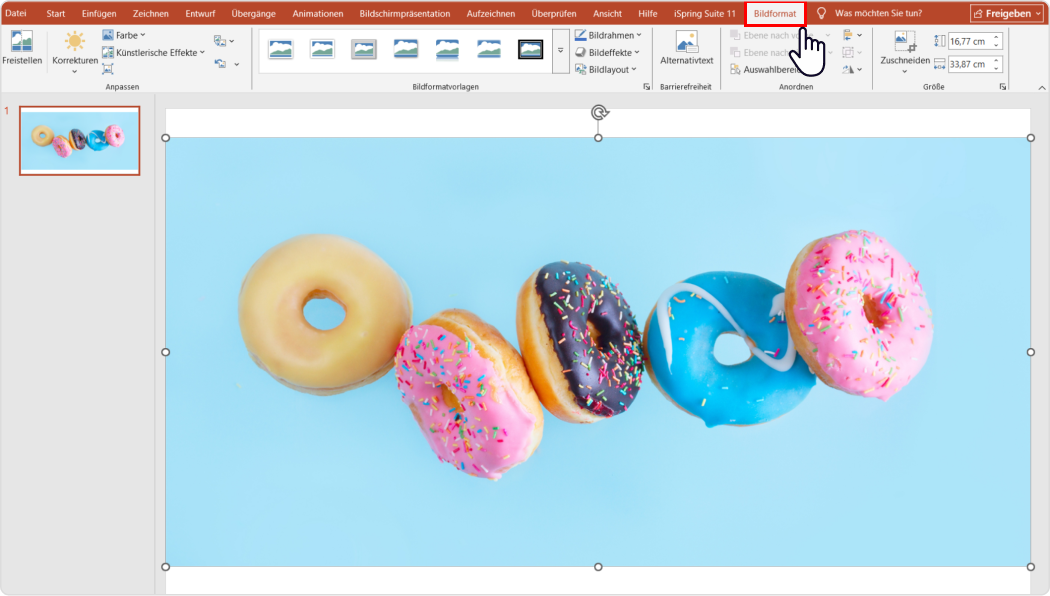Select the Freistellen (remove background) tool
Image resolution: width=1050 pixels, height=596 pixels.
click(x=23, y=51)
